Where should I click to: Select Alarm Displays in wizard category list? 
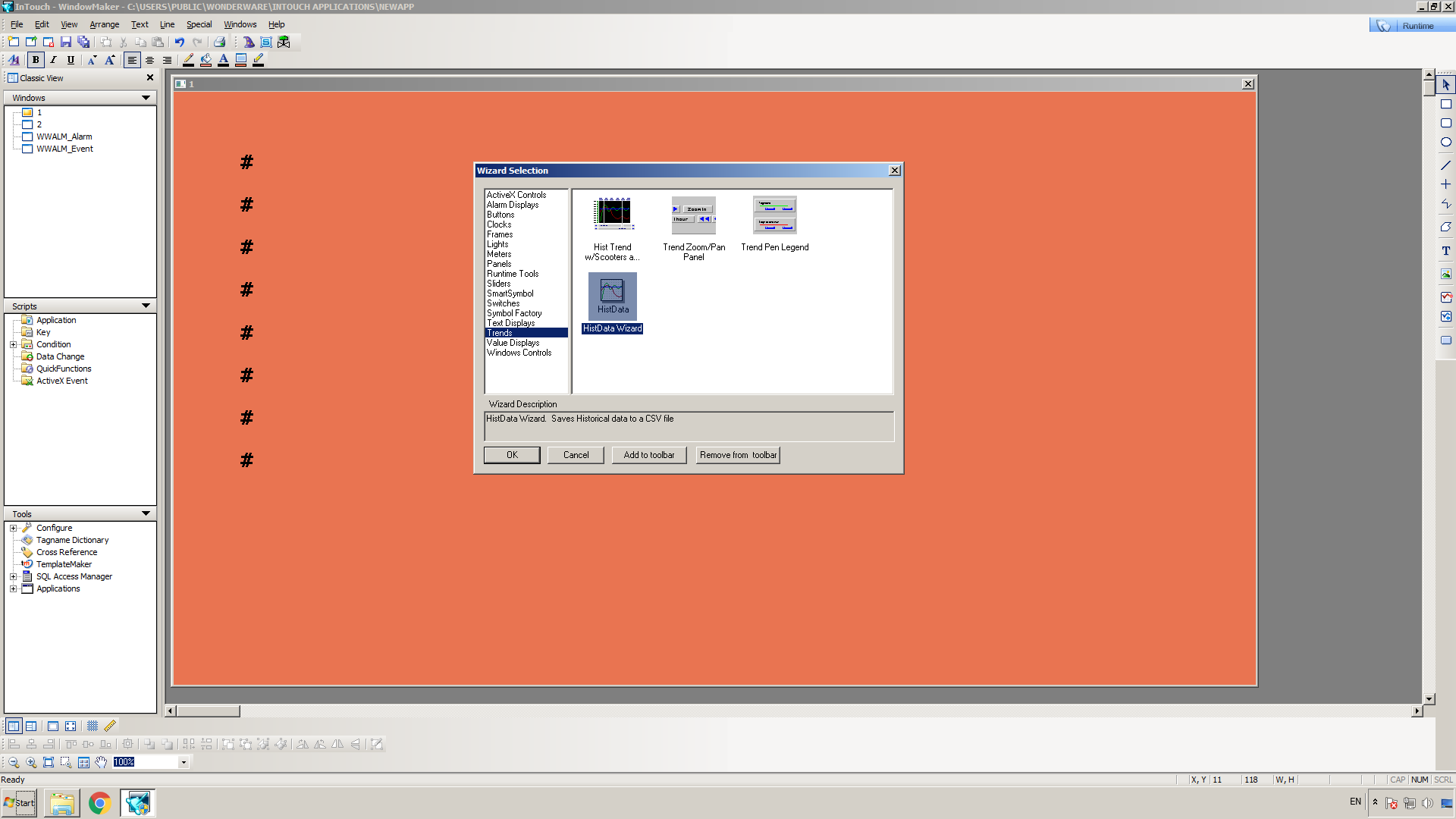point(513,205)
